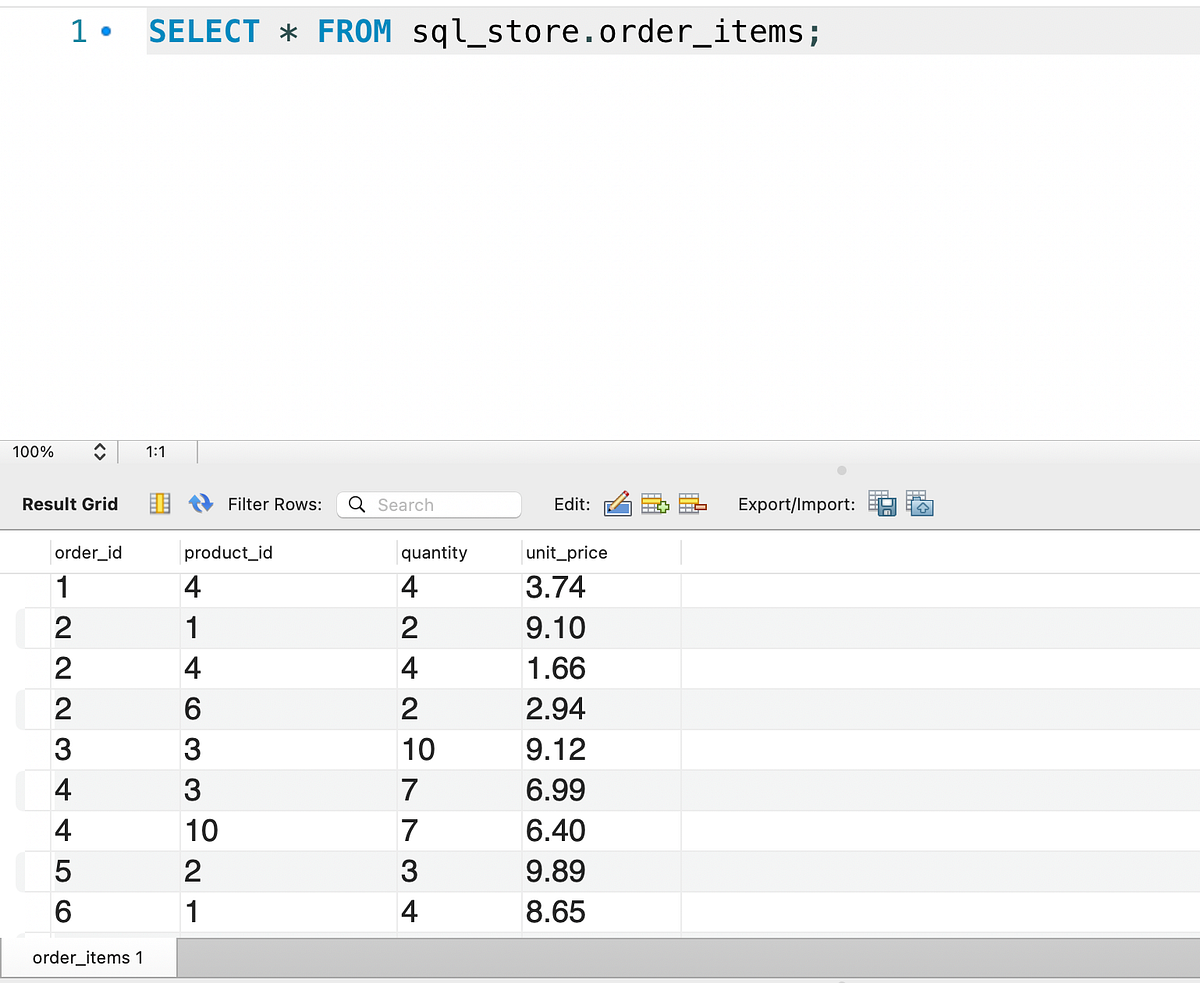Click the 1:1 zoom reset control
Screen dimensions: 1200x983
[x=156, y=451]
